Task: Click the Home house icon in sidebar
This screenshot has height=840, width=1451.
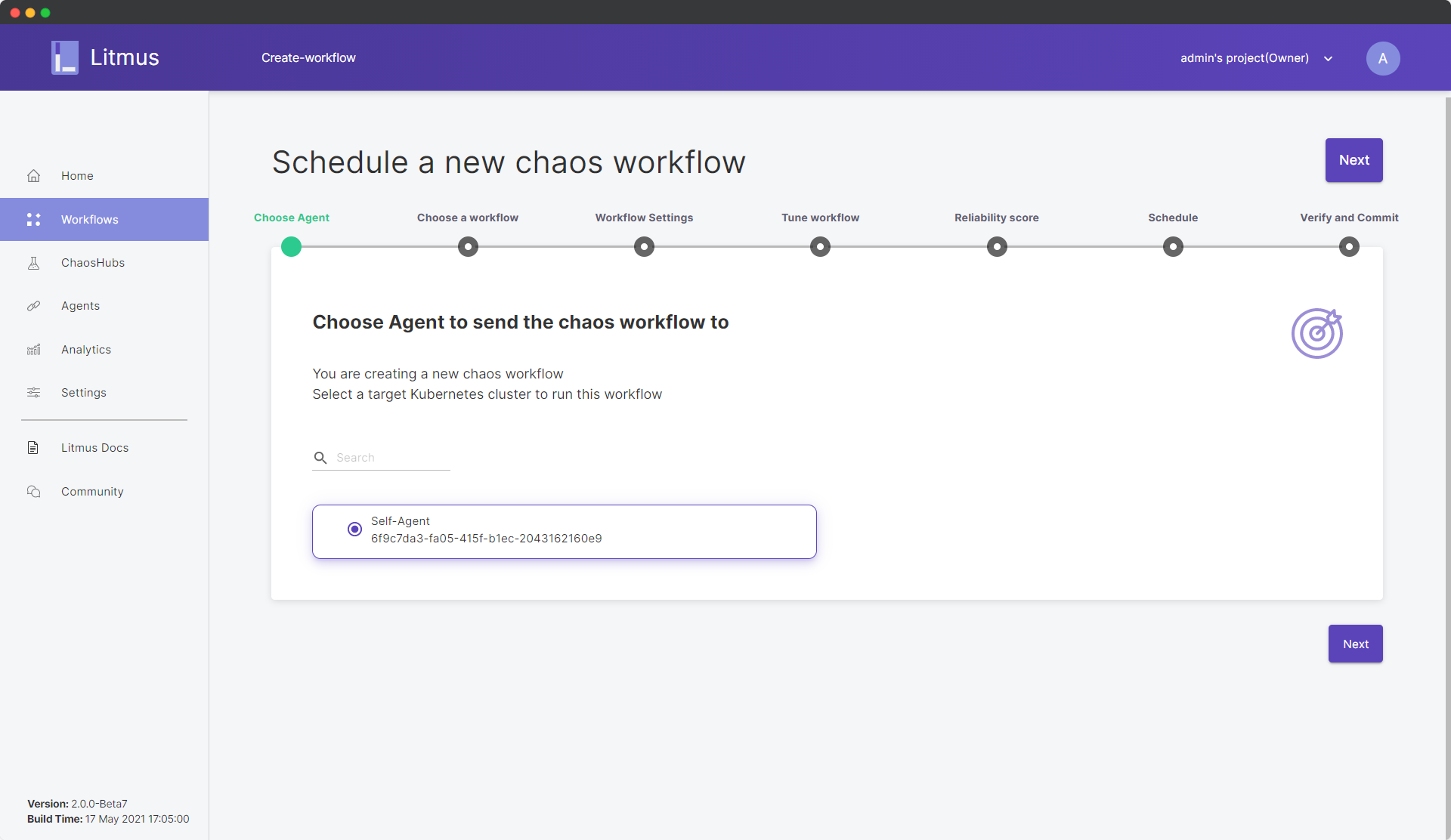Action: click(x=33, y=176)
